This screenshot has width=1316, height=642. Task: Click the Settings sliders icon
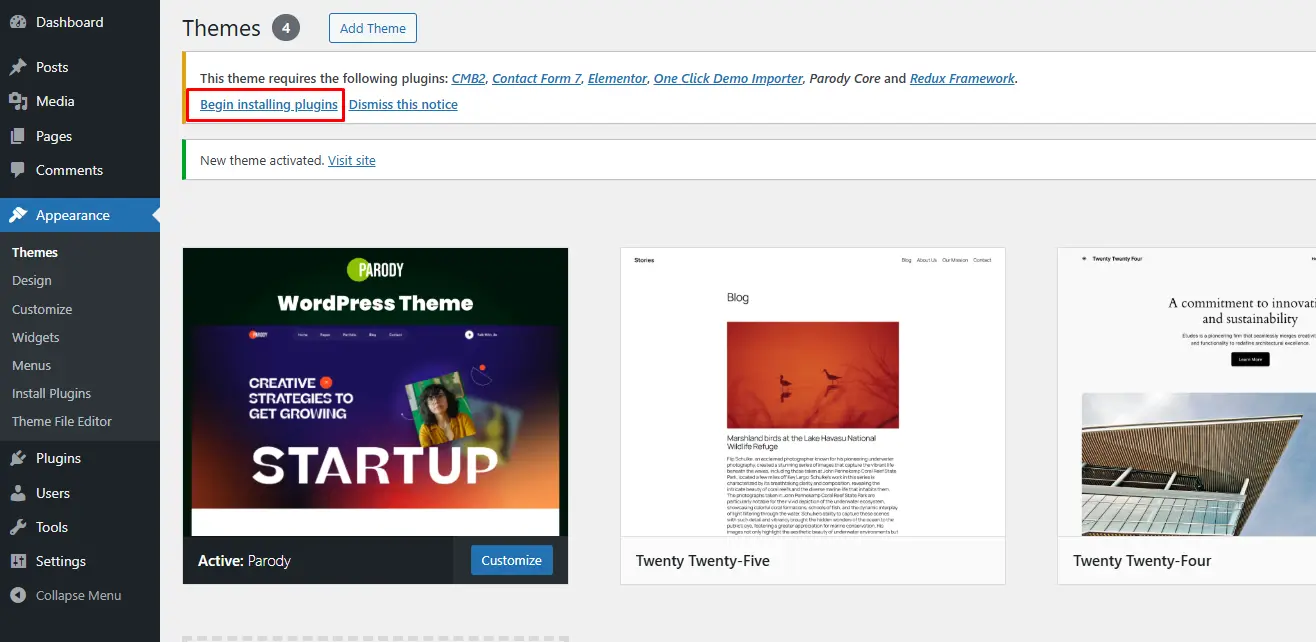pyautogui.click(x=18, y=561)
